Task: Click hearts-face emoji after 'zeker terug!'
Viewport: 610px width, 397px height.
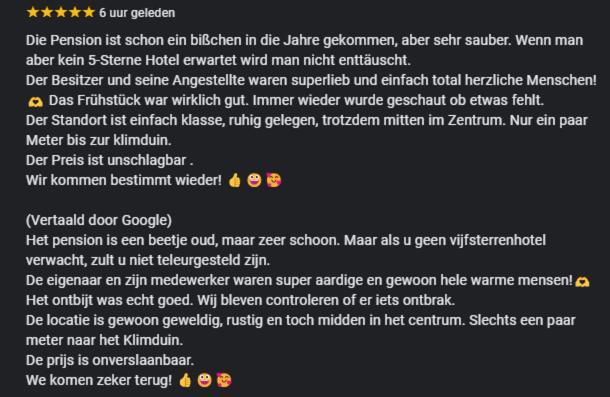Action: point(224,380)
